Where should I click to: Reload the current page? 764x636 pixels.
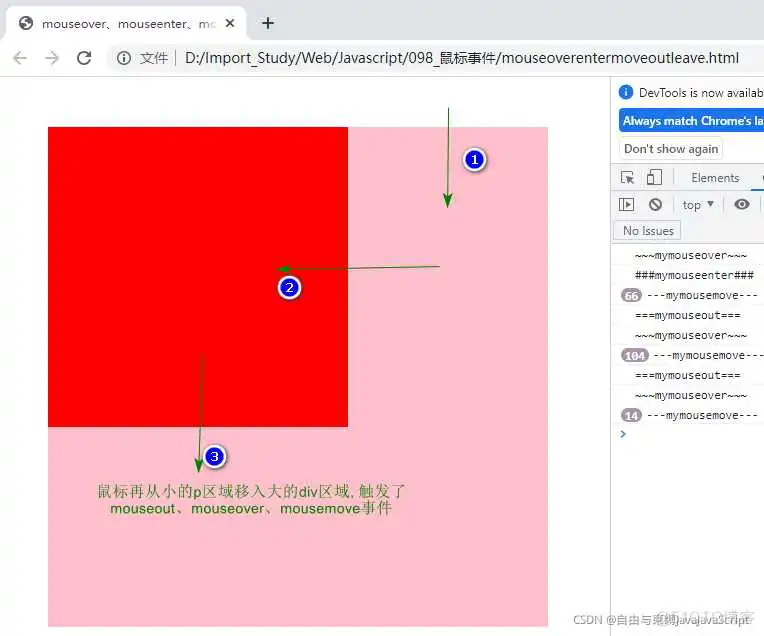click(x=84, y=58)
